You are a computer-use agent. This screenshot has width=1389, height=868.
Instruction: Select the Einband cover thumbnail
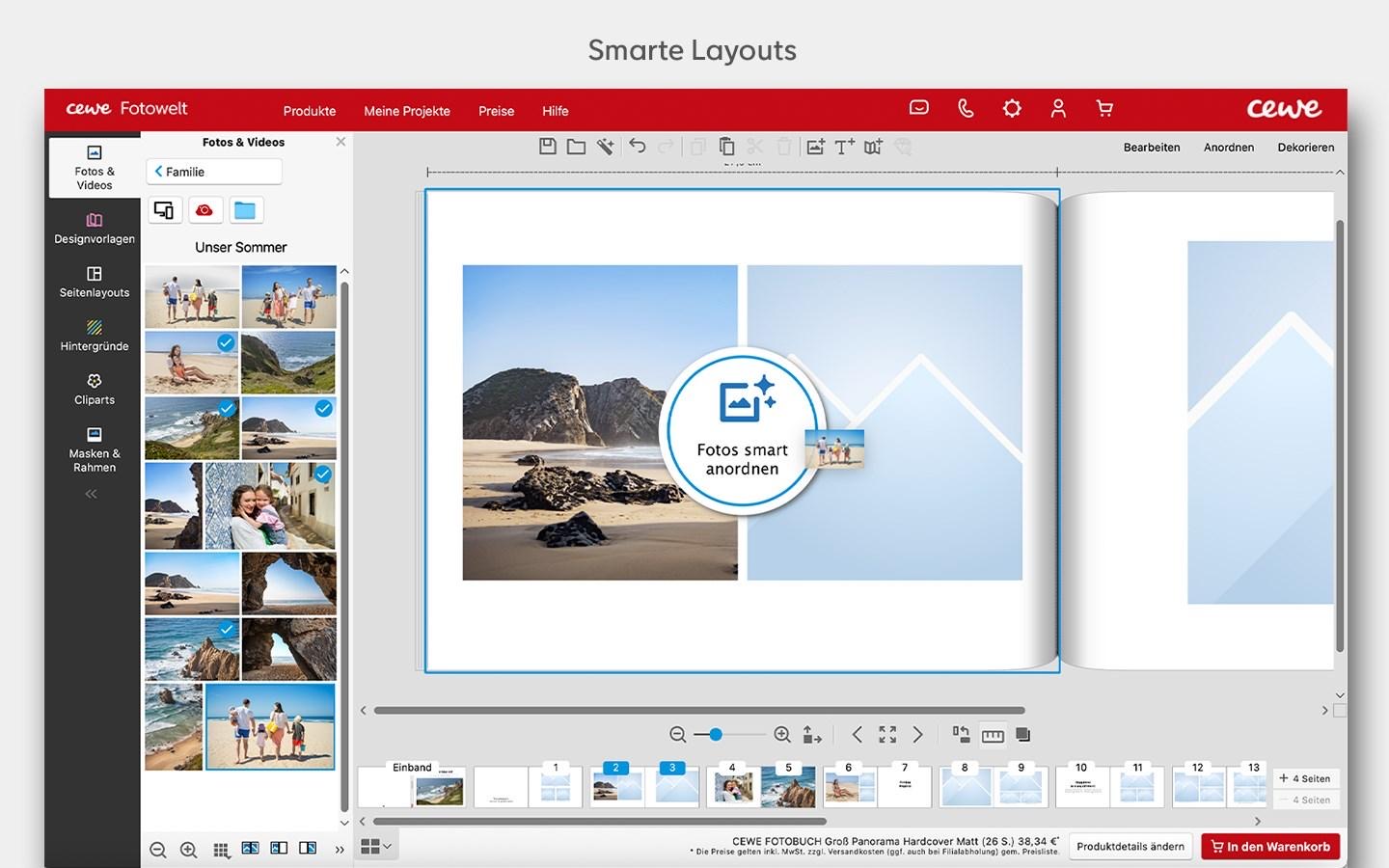point(412,786)
